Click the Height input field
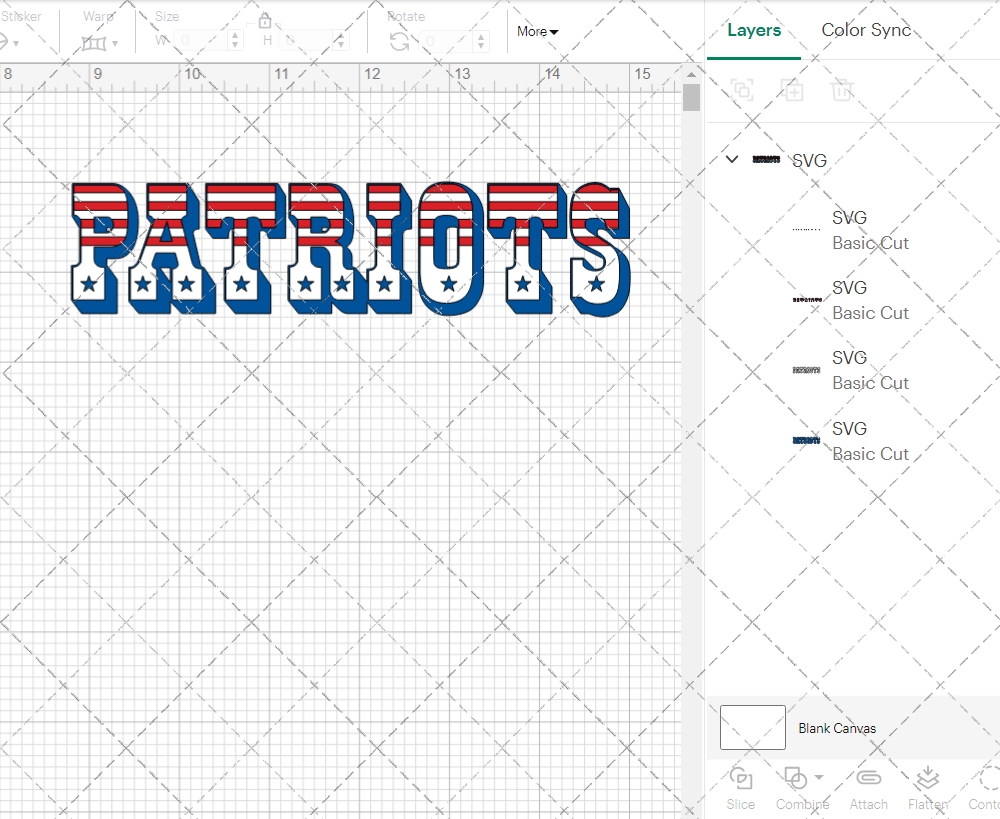The height and width of the screenshot is (819, 1000). point(305,41)
